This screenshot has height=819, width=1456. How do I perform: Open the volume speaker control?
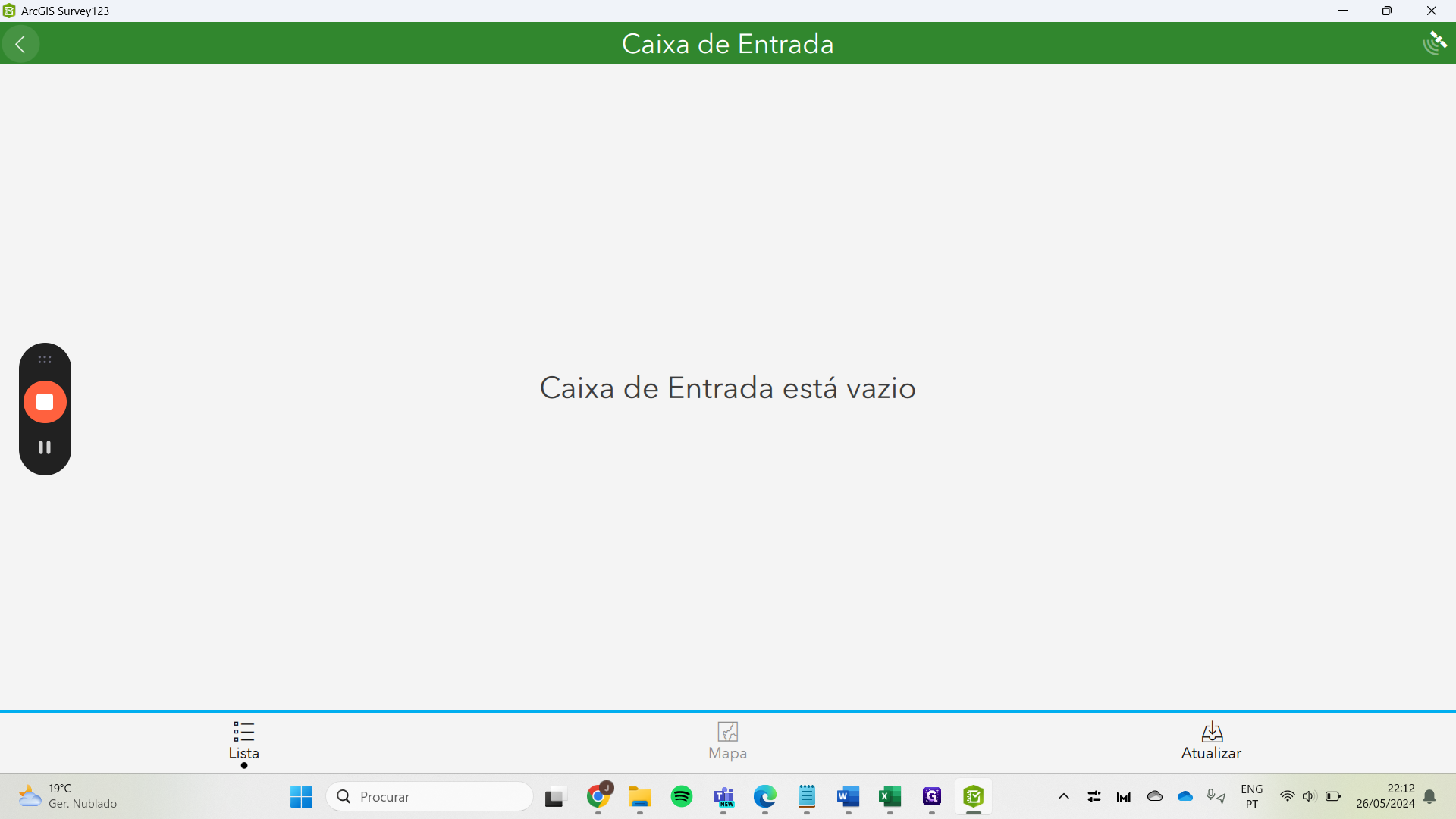(x=1309, y=796)
